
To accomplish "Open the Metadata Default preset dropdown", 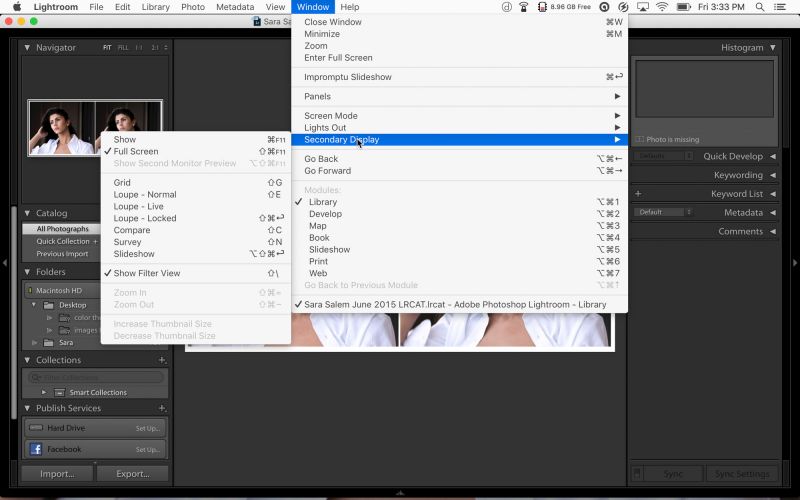I will [663, 212].
